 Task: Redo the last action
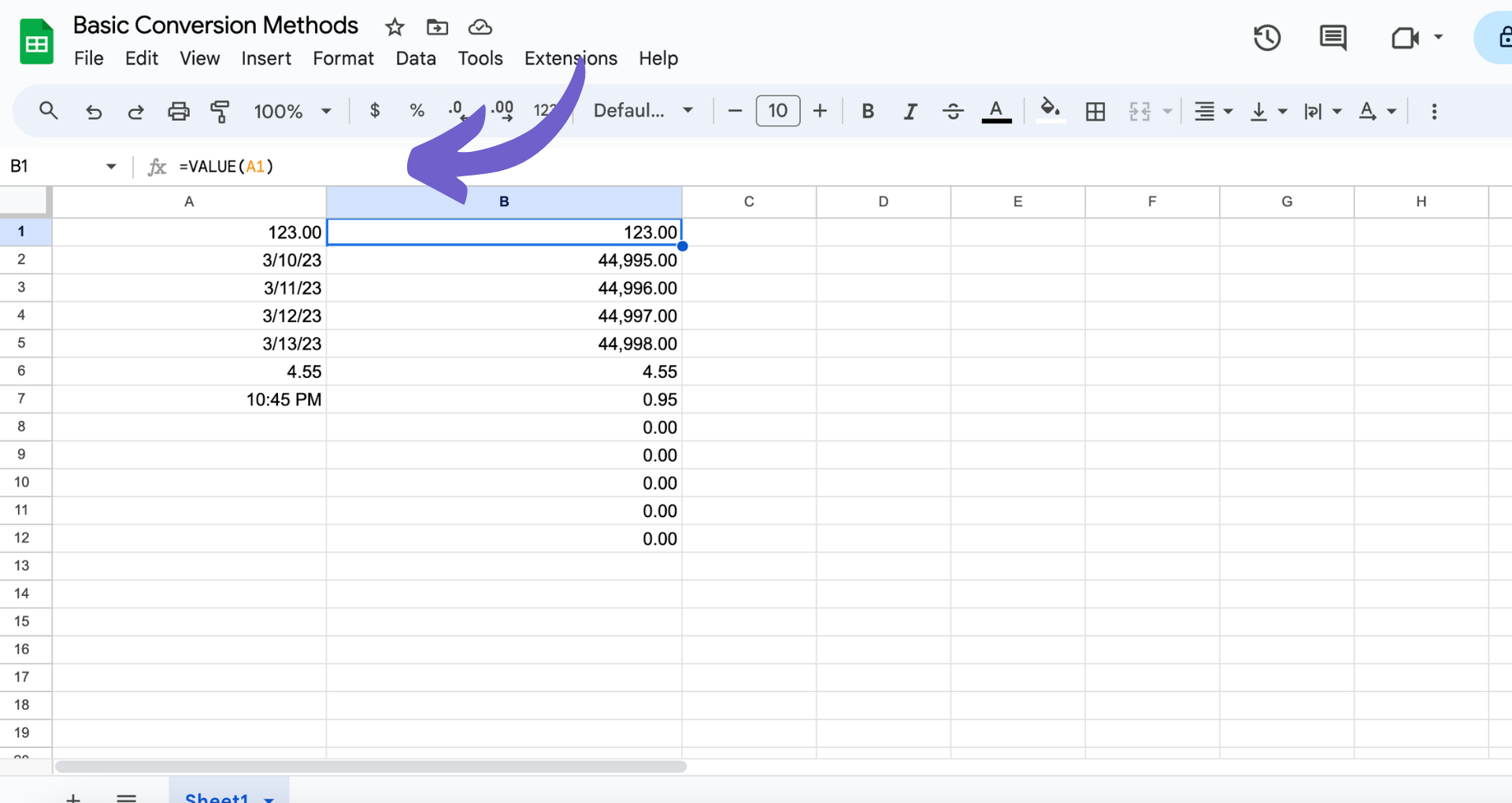click(135, 111)
